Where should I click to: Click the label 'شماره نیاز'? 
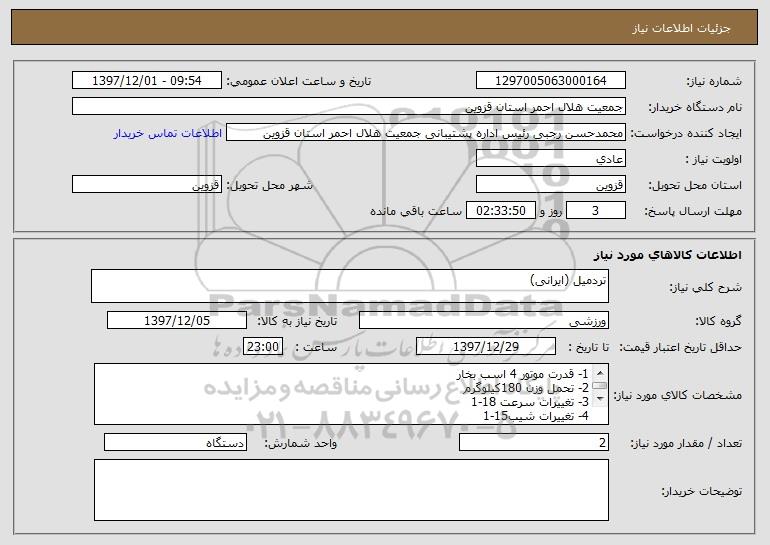714,82
